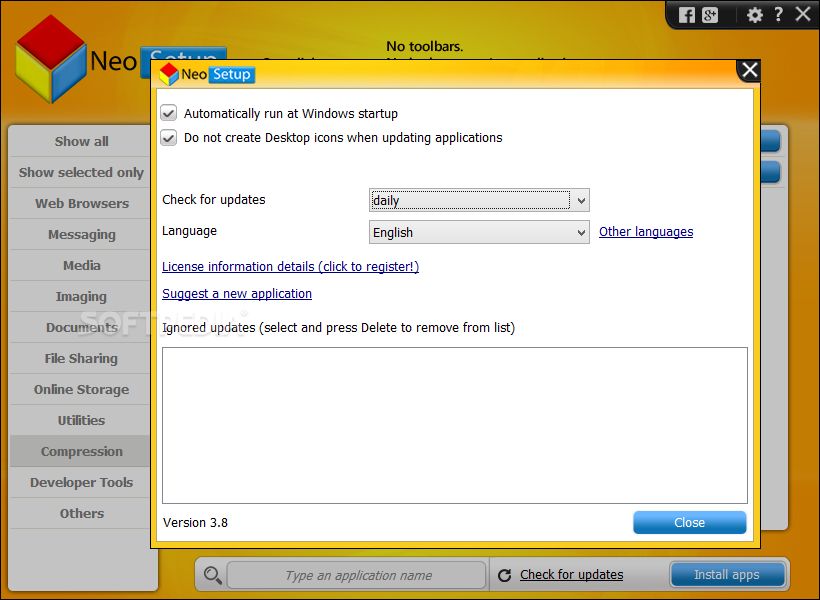Open the Media category
The image size is (820, 600).
click(x=81, y=266)
